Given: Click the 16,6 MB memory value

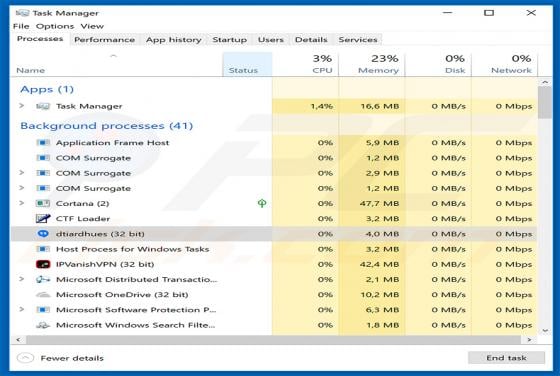Looking at the screenshot, I should click(x=379, y=106).
